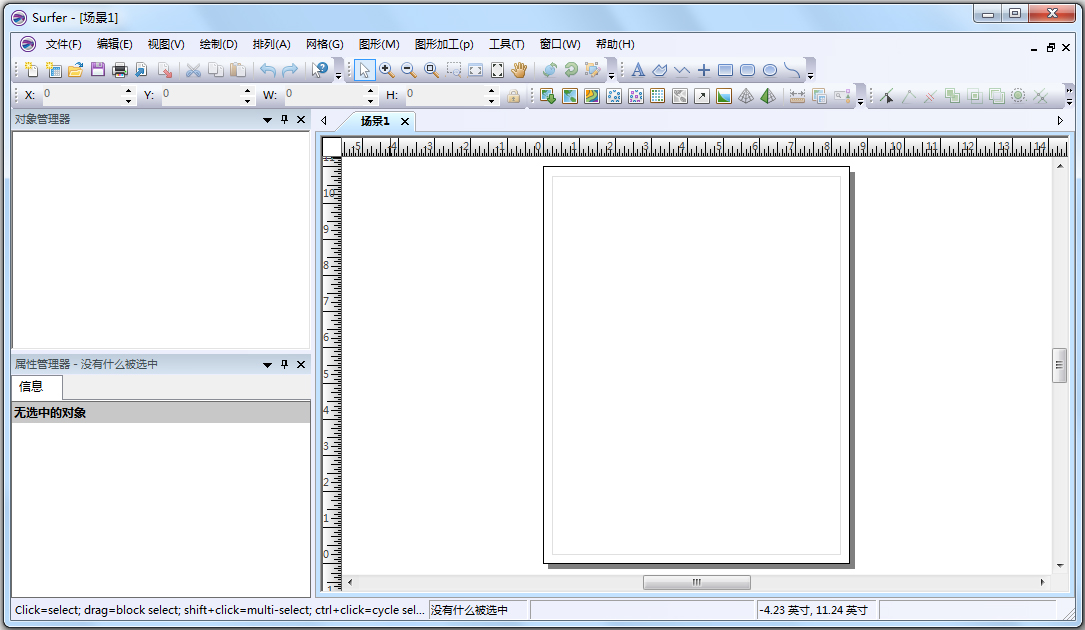The height and width of the screenshot is (630, 1085).
Task: Select the Pan hand tool
Action: coord(520,69)
